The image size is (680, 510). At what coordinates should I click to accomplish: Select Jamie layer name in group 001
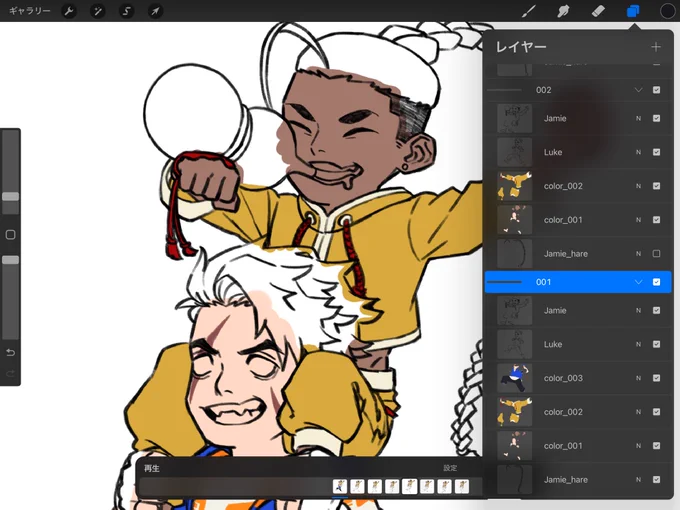[x=555, y=310]
